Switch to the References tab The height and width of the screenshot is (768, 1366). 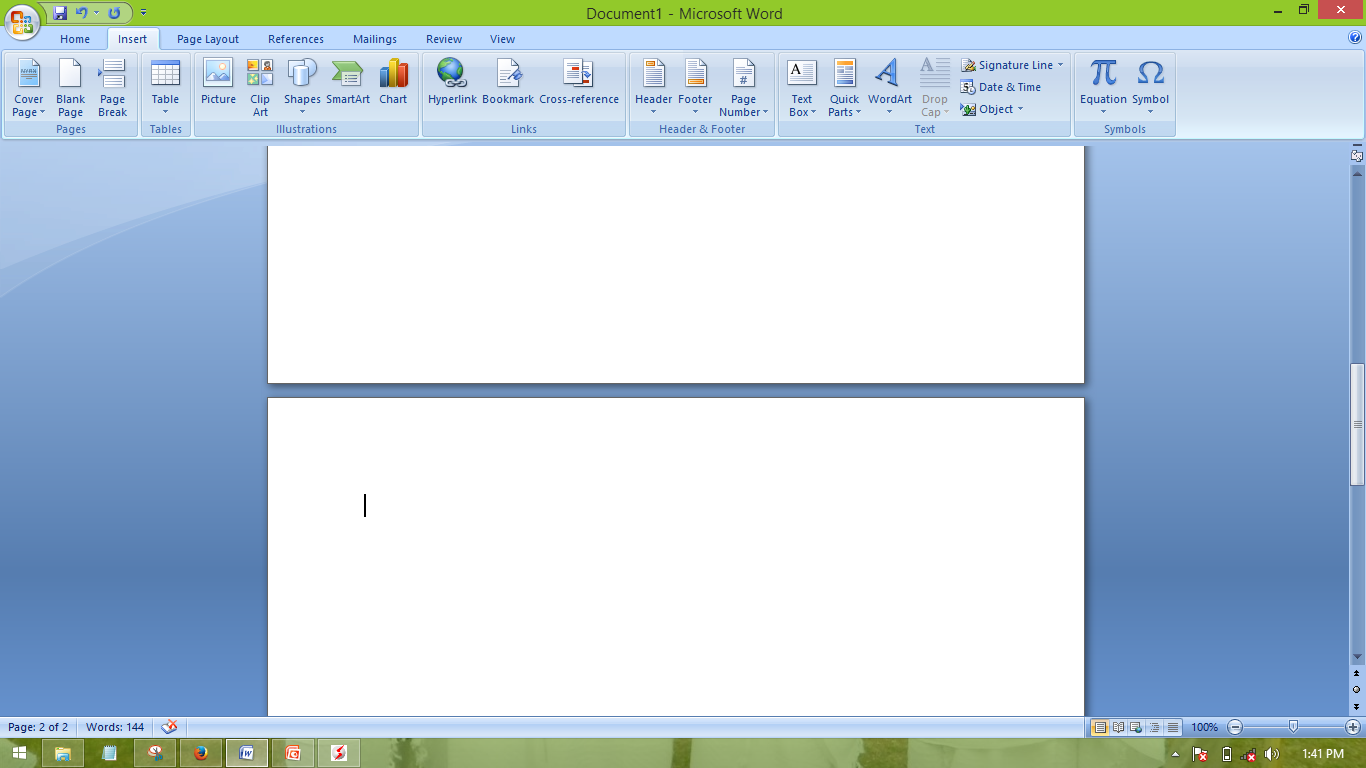[x=296, y=39]
